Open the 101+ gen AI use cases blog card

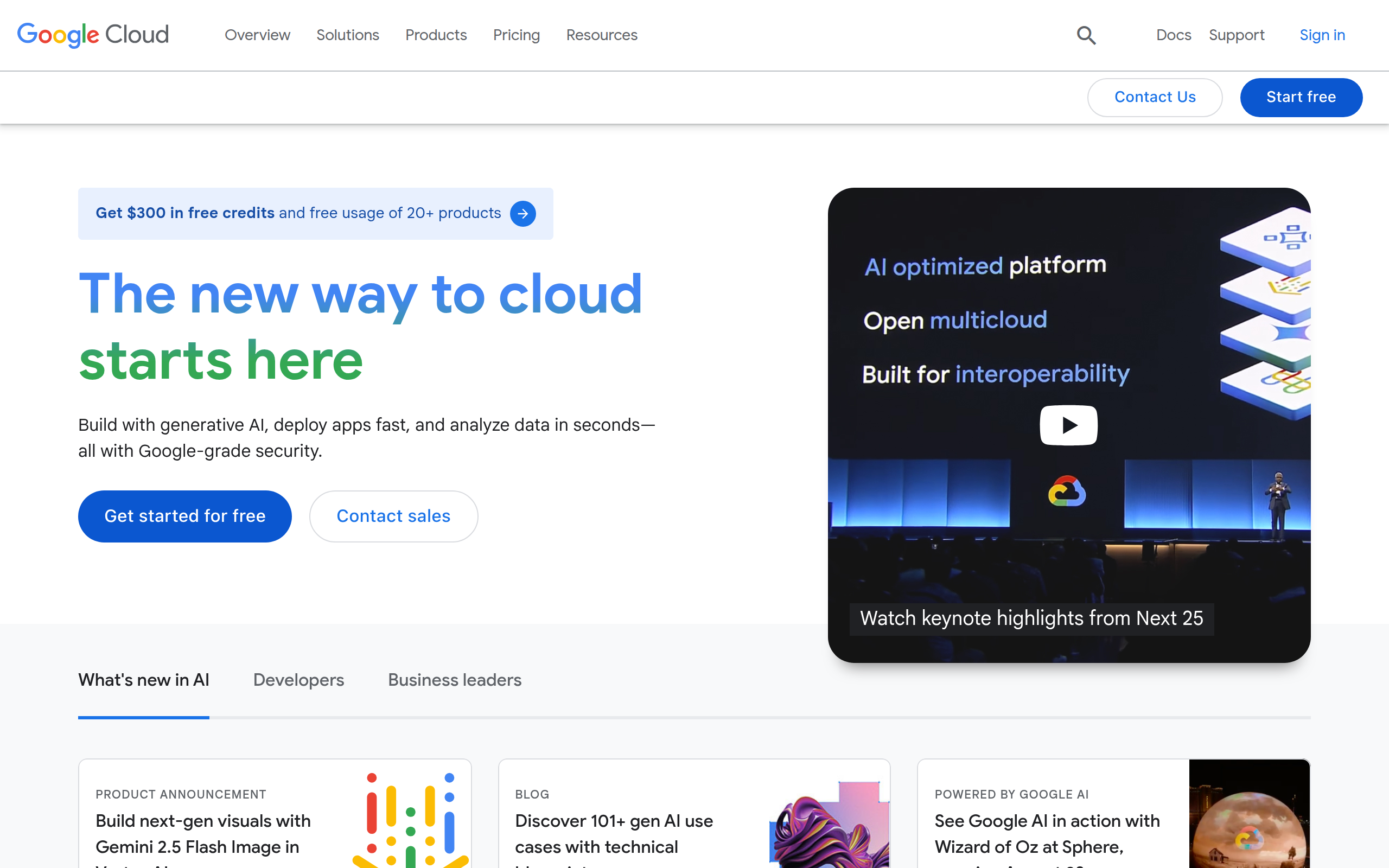(694, 813)
